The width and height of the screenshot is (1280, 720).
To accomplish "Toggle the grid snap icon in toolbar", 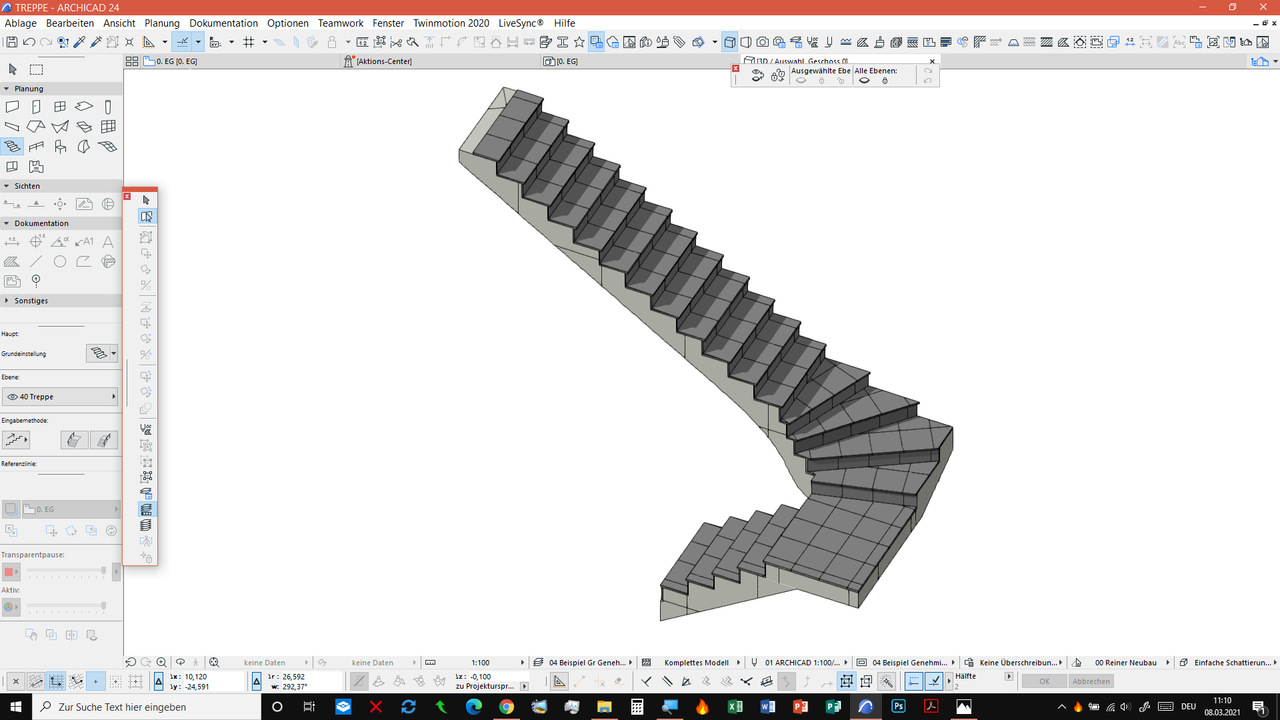I will [249, 42].
